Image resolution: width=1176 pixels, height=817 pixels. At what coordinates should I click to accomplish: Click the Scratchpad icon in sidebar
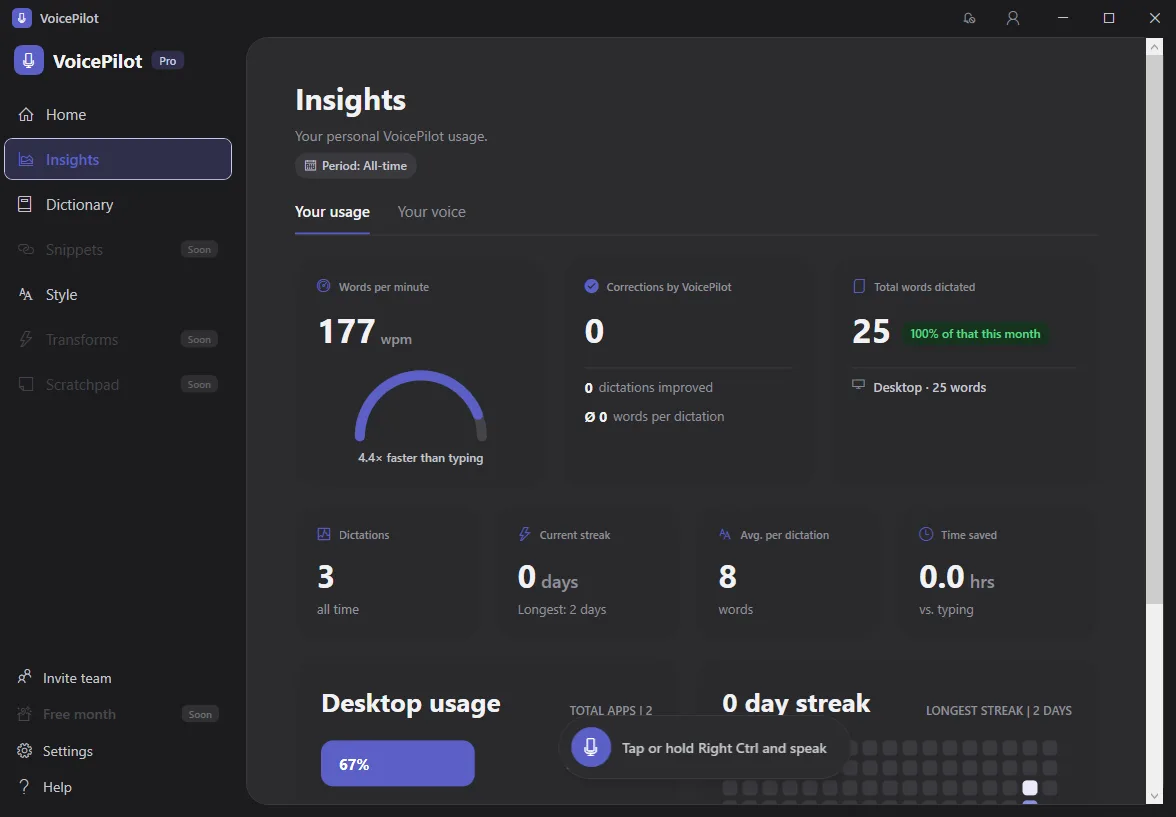(26, 384)
